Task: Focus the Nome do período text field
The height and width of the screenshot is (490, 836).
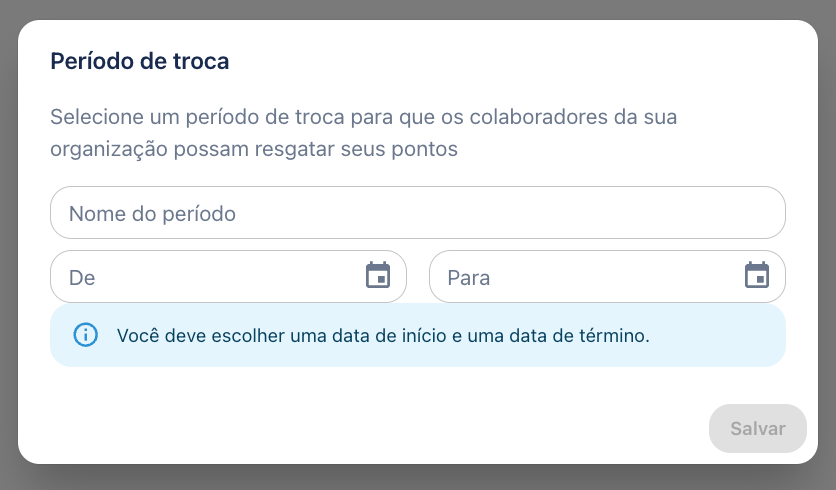Action: coord(417,213)
